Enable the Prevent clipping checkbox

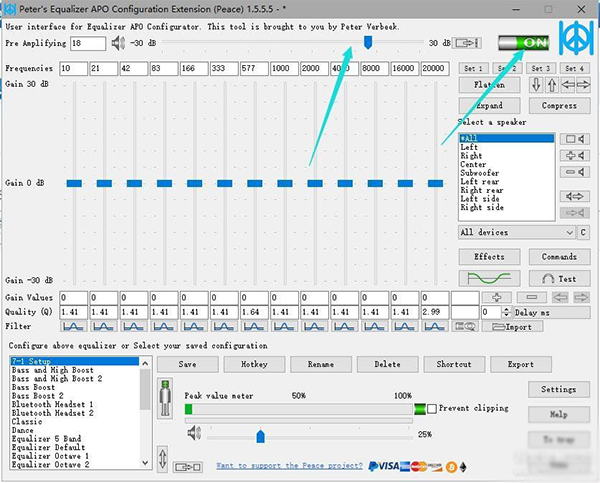(x=432, y=408)
